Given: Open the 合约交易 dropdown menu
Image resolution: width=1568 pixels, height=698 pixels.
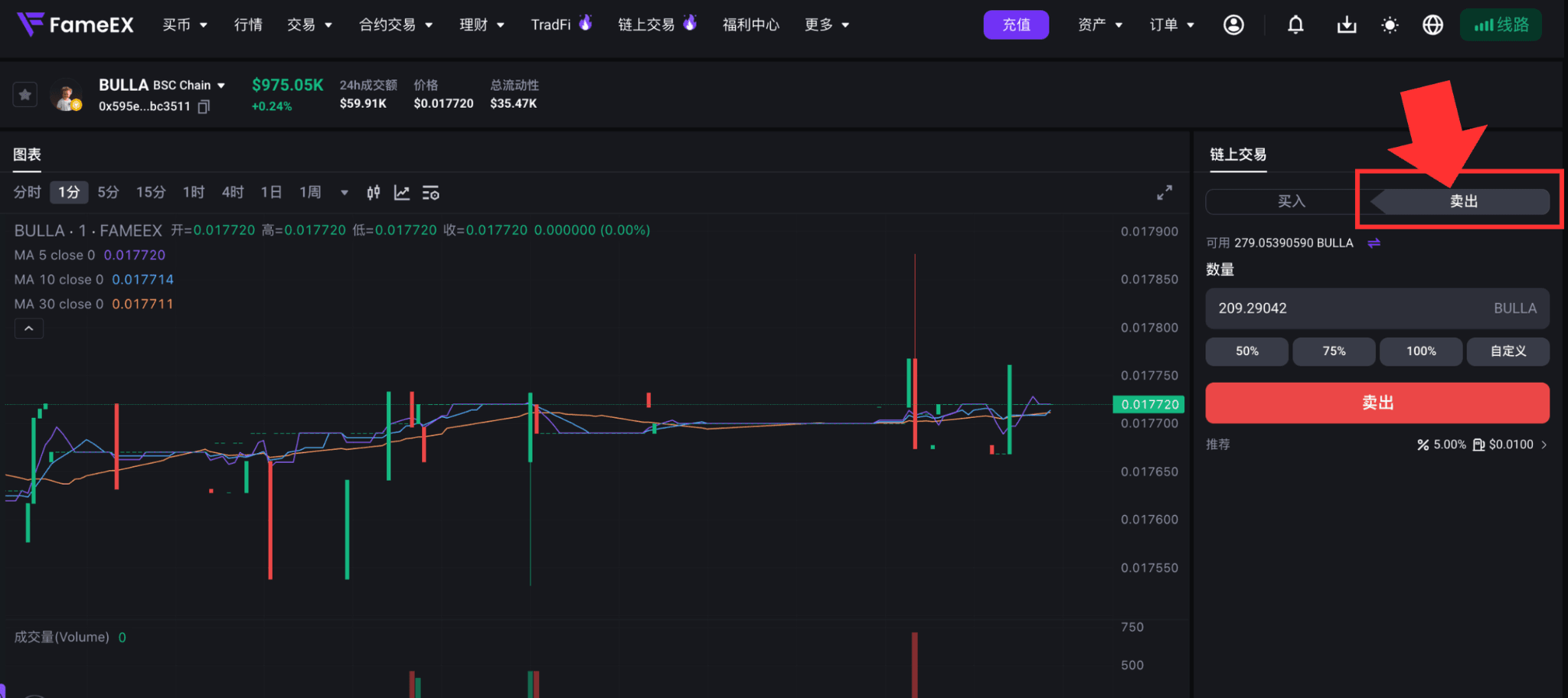Looking at the screenshot, I should pyautogui.click(x=397, y=25).
